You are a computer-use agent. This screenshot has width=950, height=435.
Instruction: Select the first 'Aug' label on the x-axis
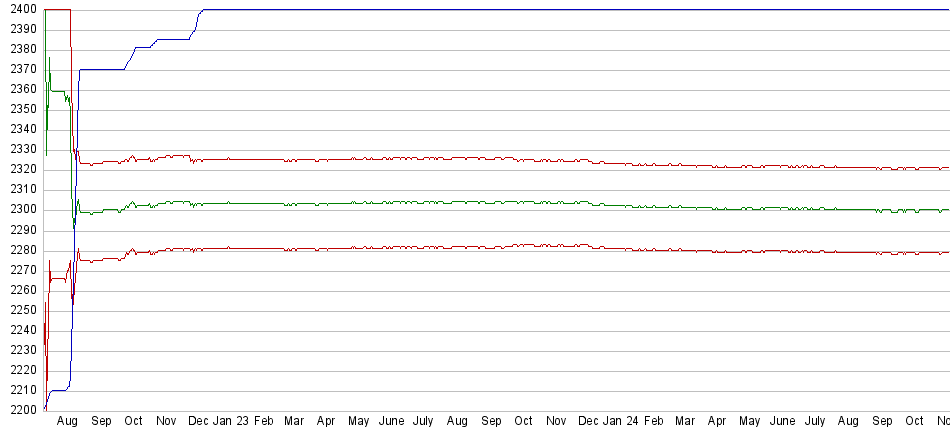point(67,423)
